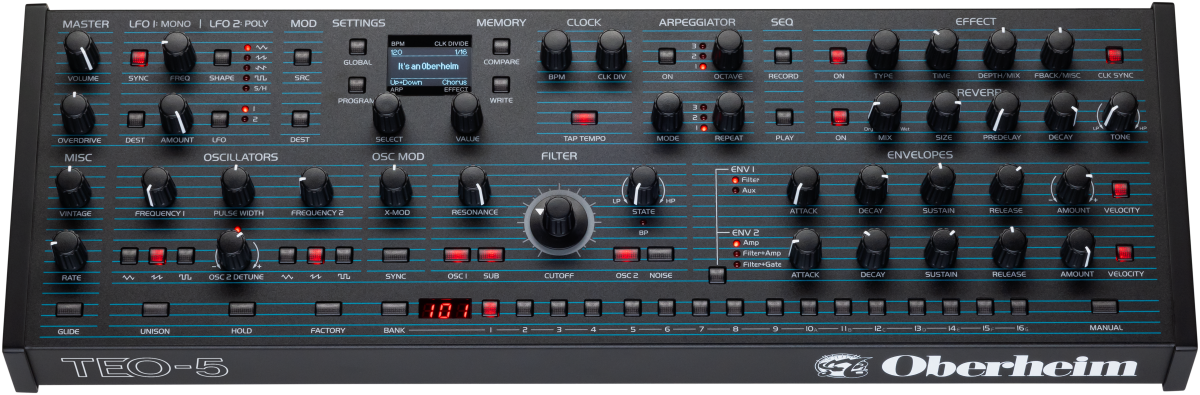Toggle the OSC 1 mixer button
Image resolution: width=1200 pixels, height=395 pixels.
(456, 255)
